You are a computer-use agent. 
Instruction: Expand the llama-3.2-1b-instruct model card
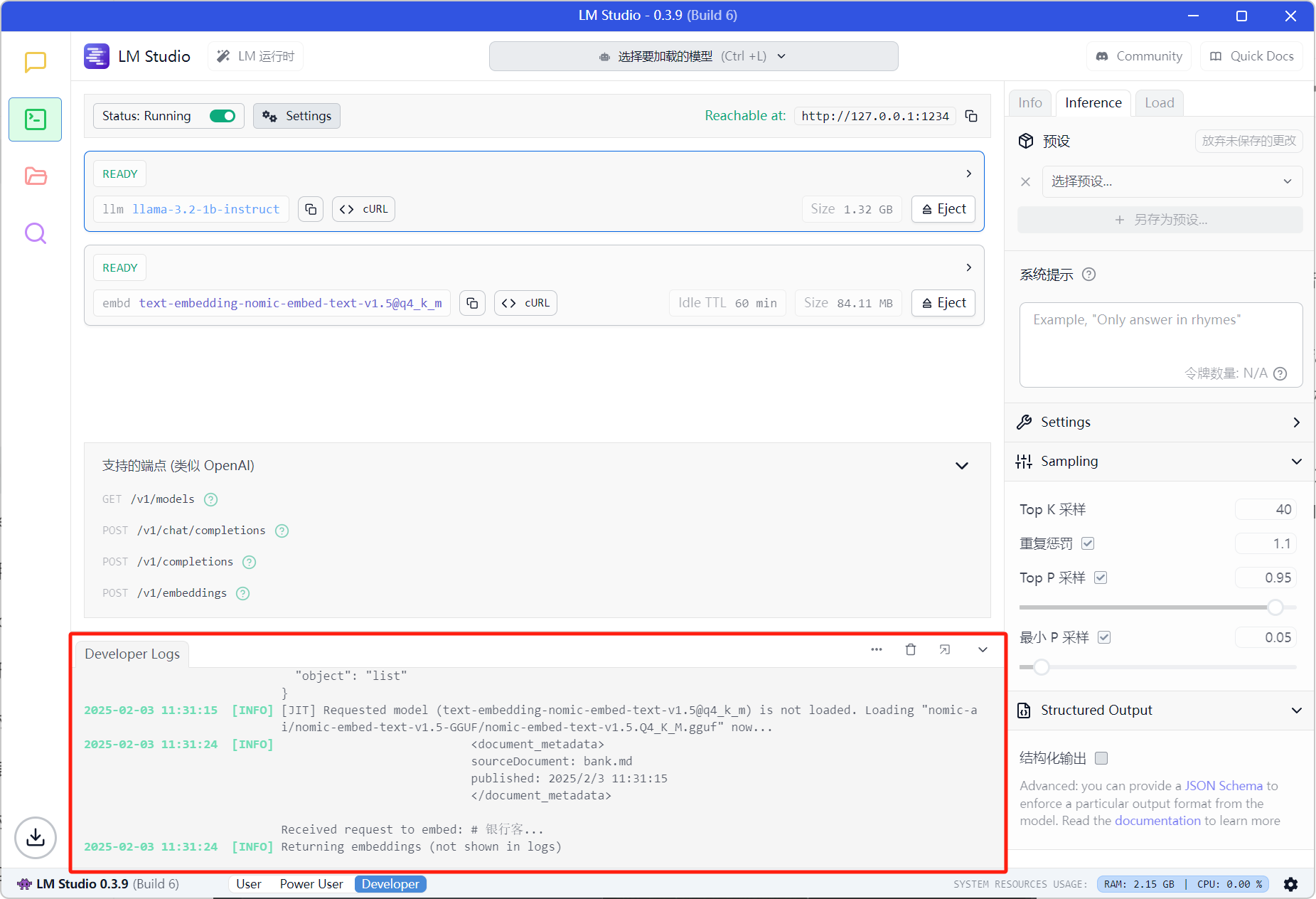coord(968,174)
